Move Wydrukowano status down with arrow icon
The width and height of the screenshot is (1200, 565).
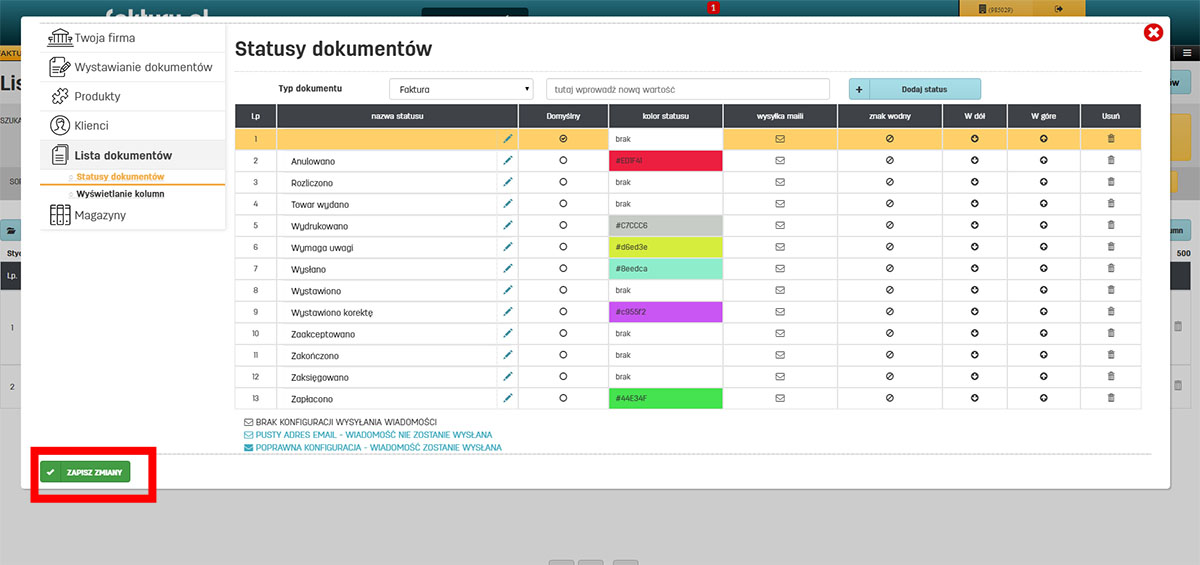coord(974,226)
